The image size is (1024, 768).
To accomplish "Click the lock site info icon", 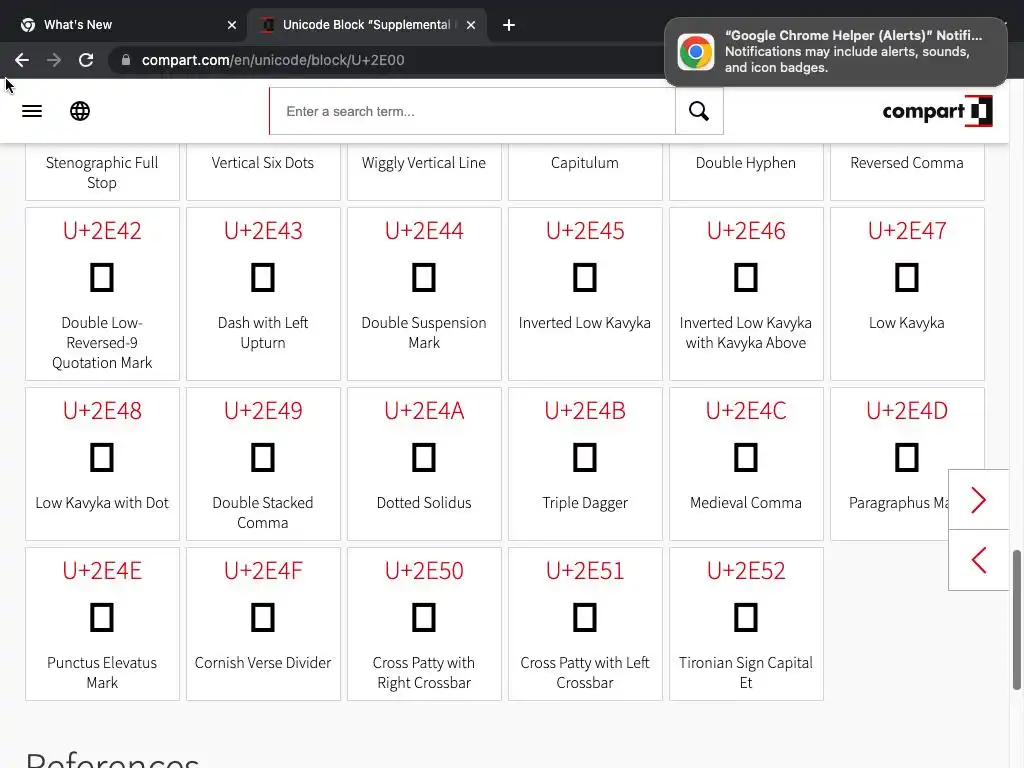I will [x=126, y=60].
